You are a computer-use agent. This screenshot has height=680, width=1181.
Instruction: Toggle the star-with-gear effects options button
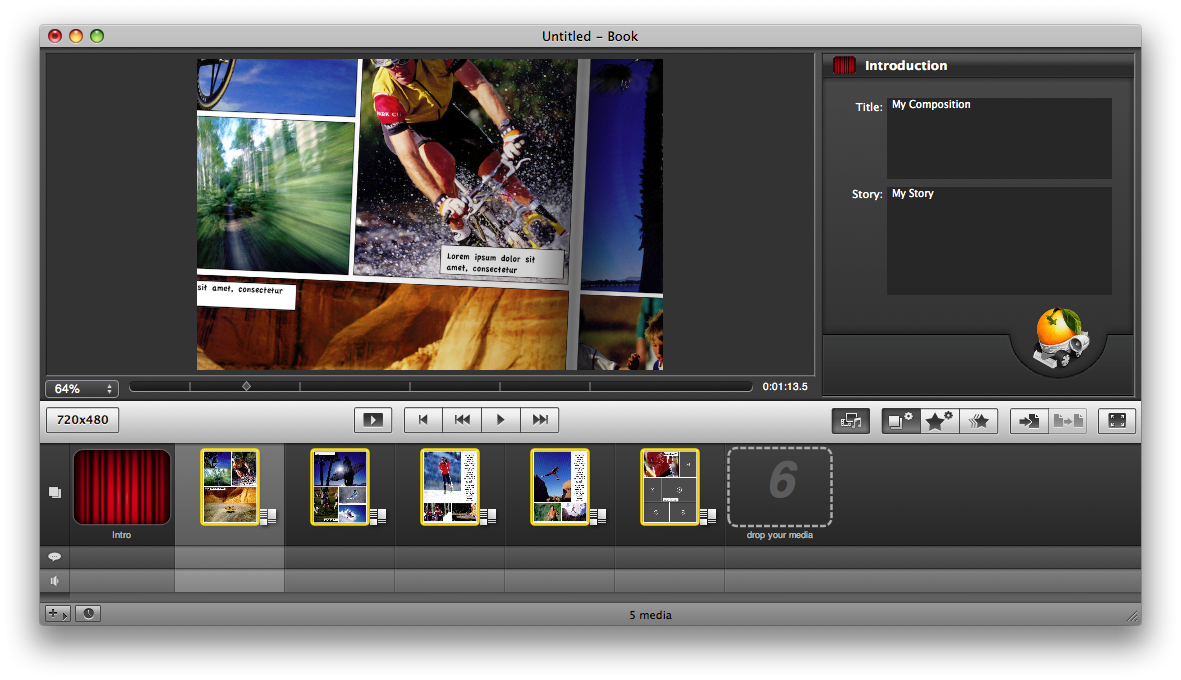[x=939, y=421]
